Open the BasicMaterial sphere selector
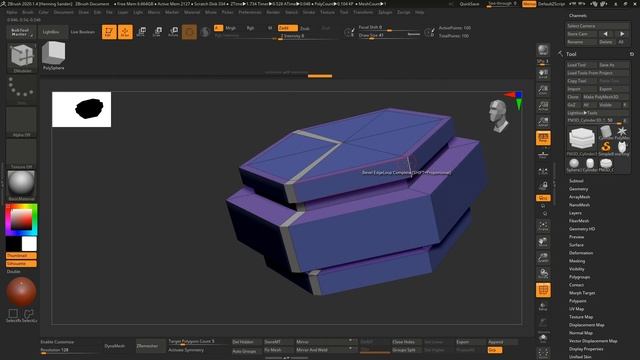This screenshot has width=640, height=360. [21, 185]
